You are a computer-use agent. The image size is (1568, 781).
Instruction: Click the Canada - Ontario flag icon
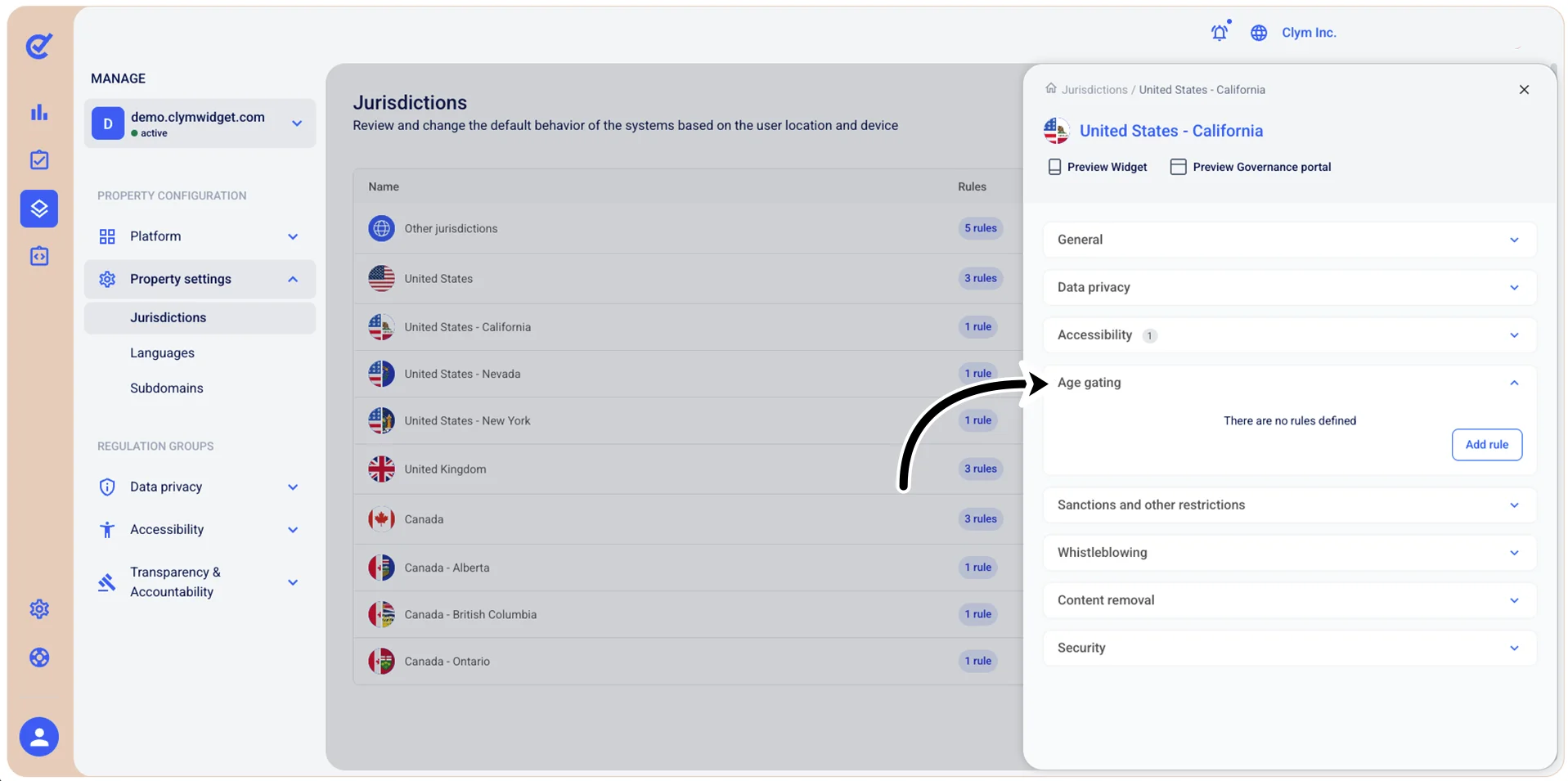[x=381, y=661]
